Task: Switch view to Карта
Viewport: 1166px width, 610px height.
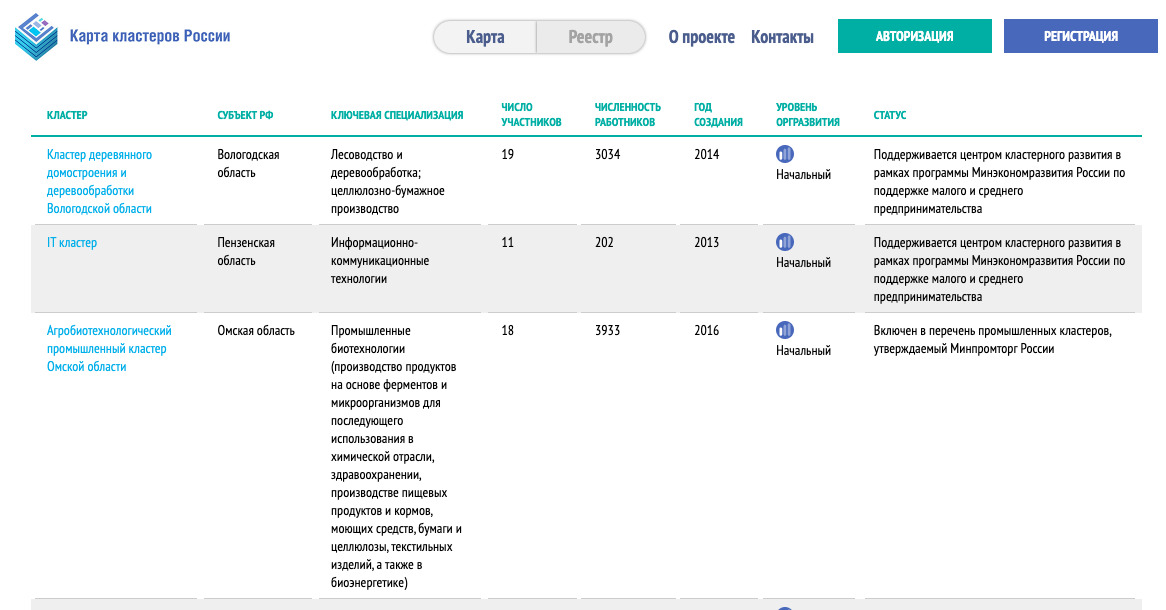Action: [485, 37]
